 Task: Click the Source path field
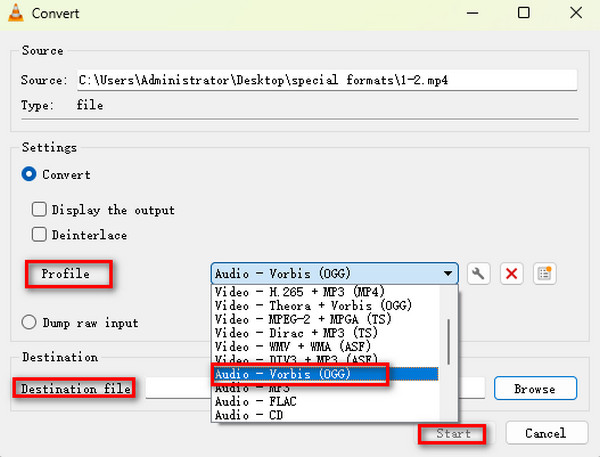pyautogui.click(x=327, y=80)
